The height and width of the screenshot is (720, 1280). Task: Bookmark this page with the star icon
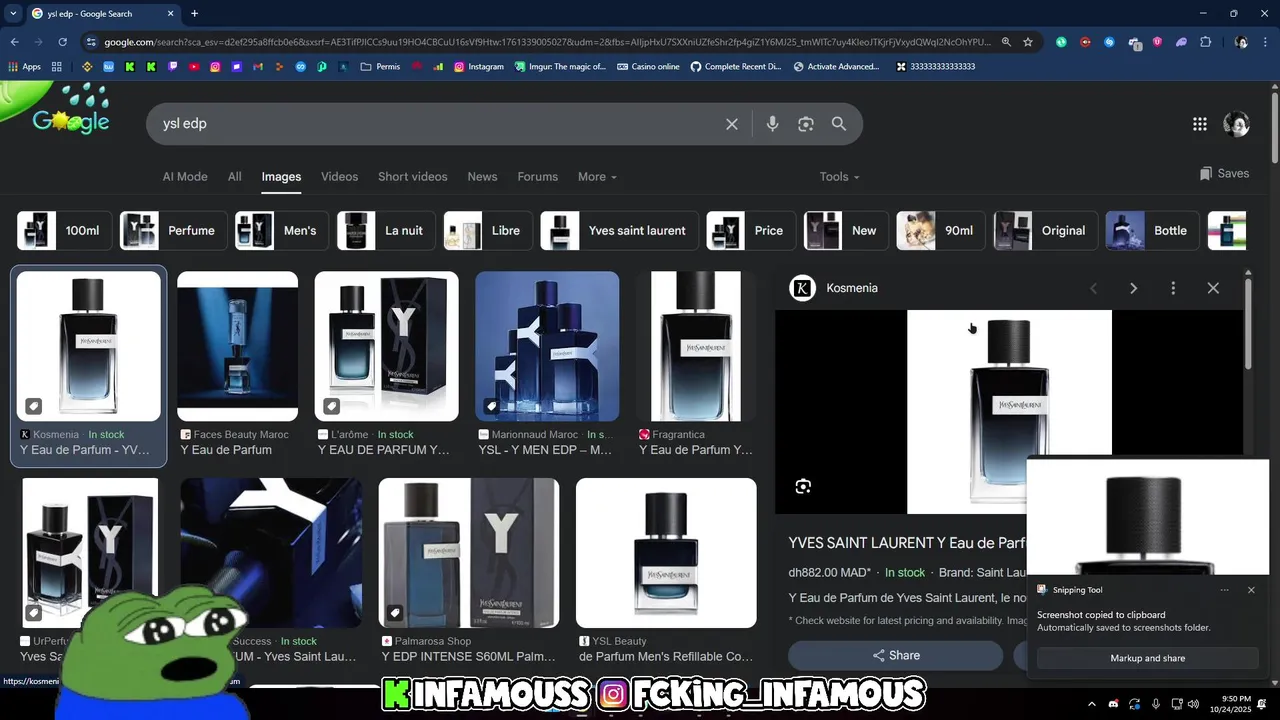tap(1027, 42)
